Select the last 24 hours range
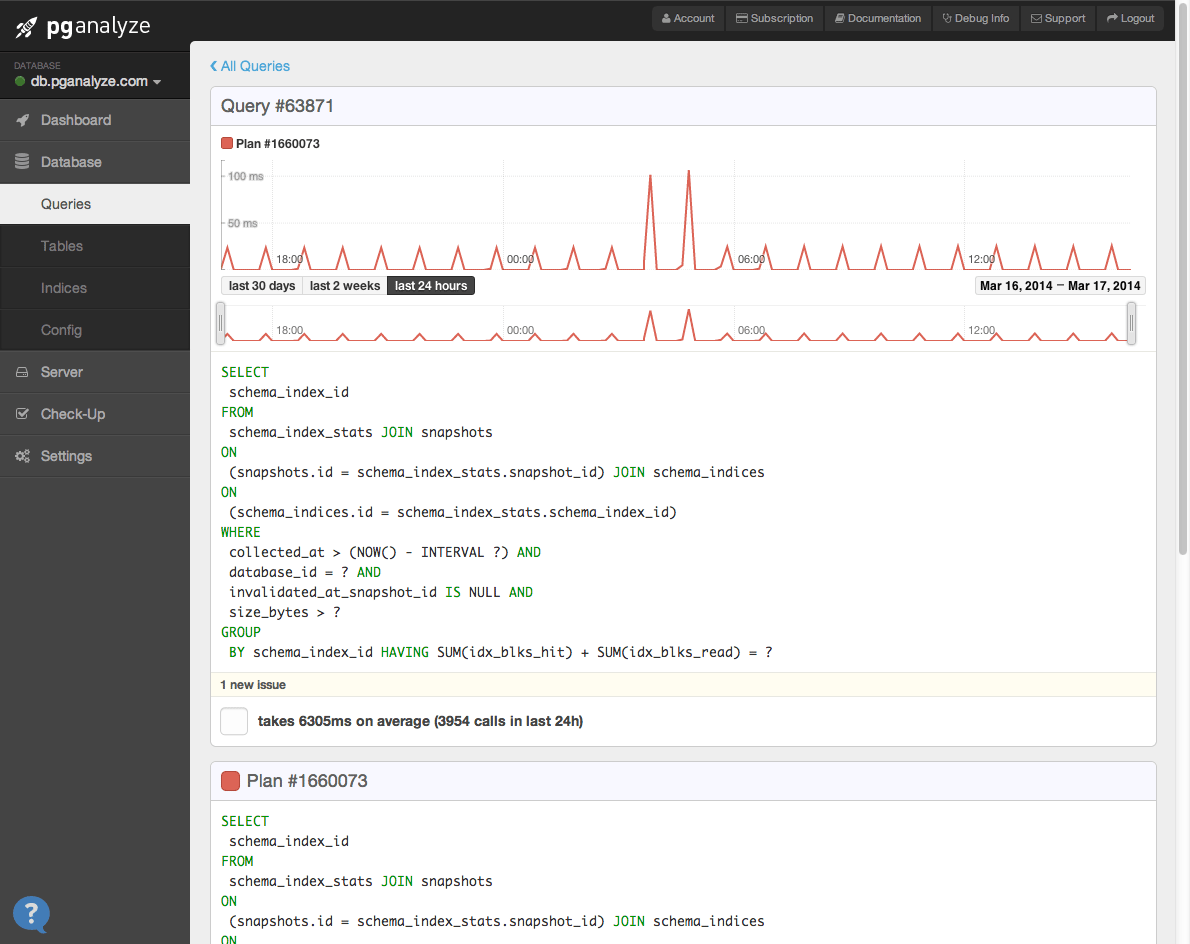1190x944 pixels. pos(430,285)
